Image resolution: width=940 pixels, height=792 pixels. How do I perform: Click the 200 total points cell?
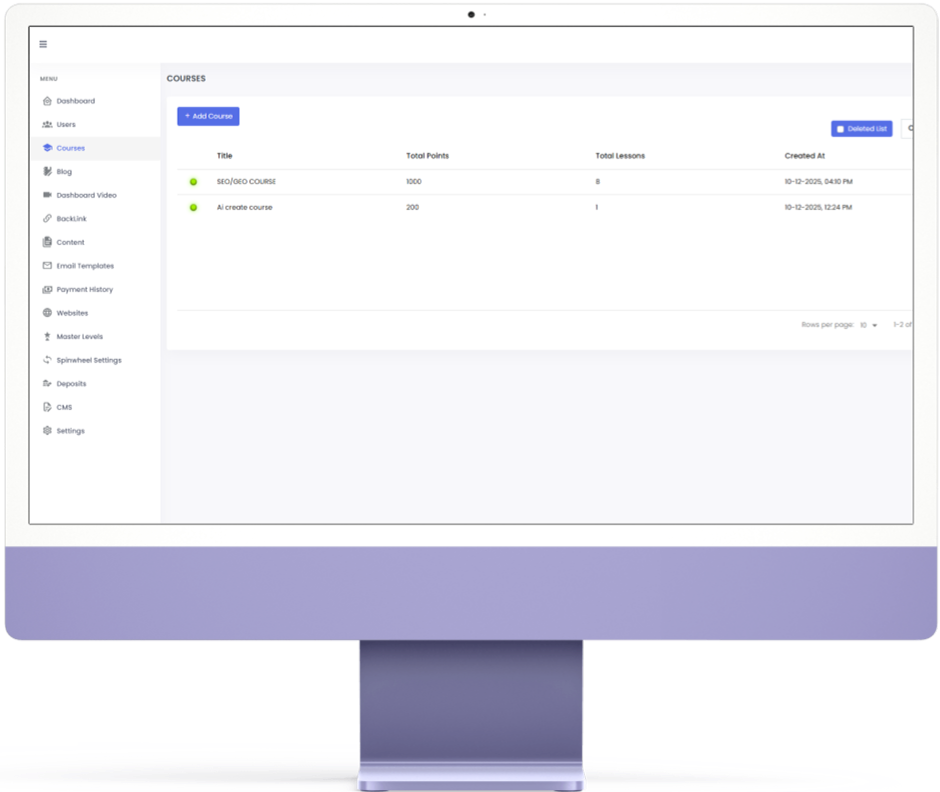tap(412, 207)
